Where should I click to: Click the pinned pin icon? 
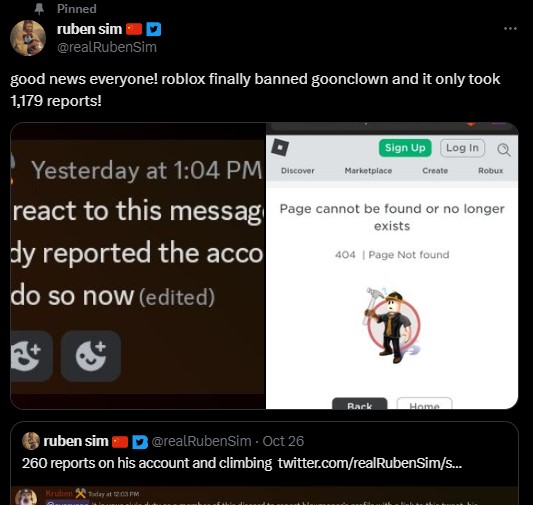coord(39,9)
